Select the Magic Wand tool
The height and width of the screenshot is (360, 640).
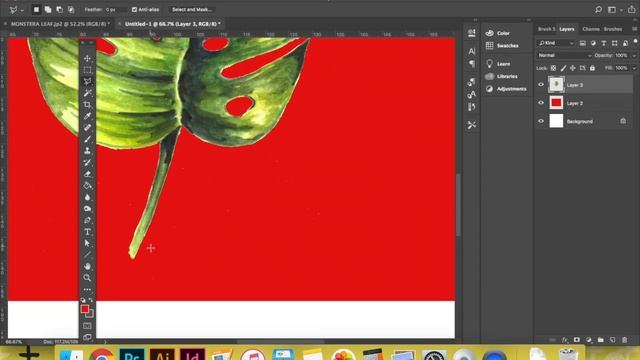point(87,93)
